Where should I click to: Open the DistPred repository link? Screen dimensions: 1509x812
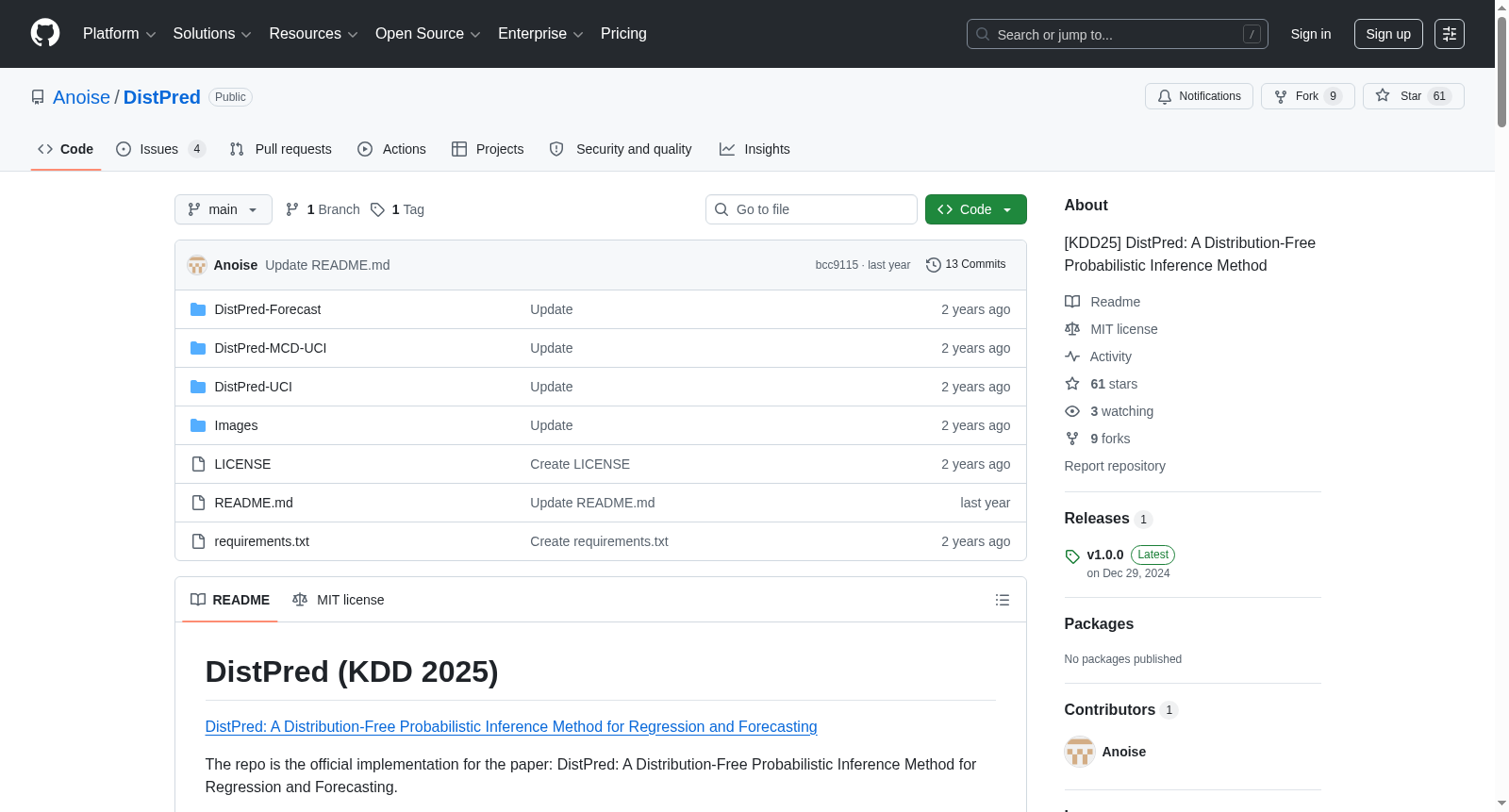click(162, 97)
